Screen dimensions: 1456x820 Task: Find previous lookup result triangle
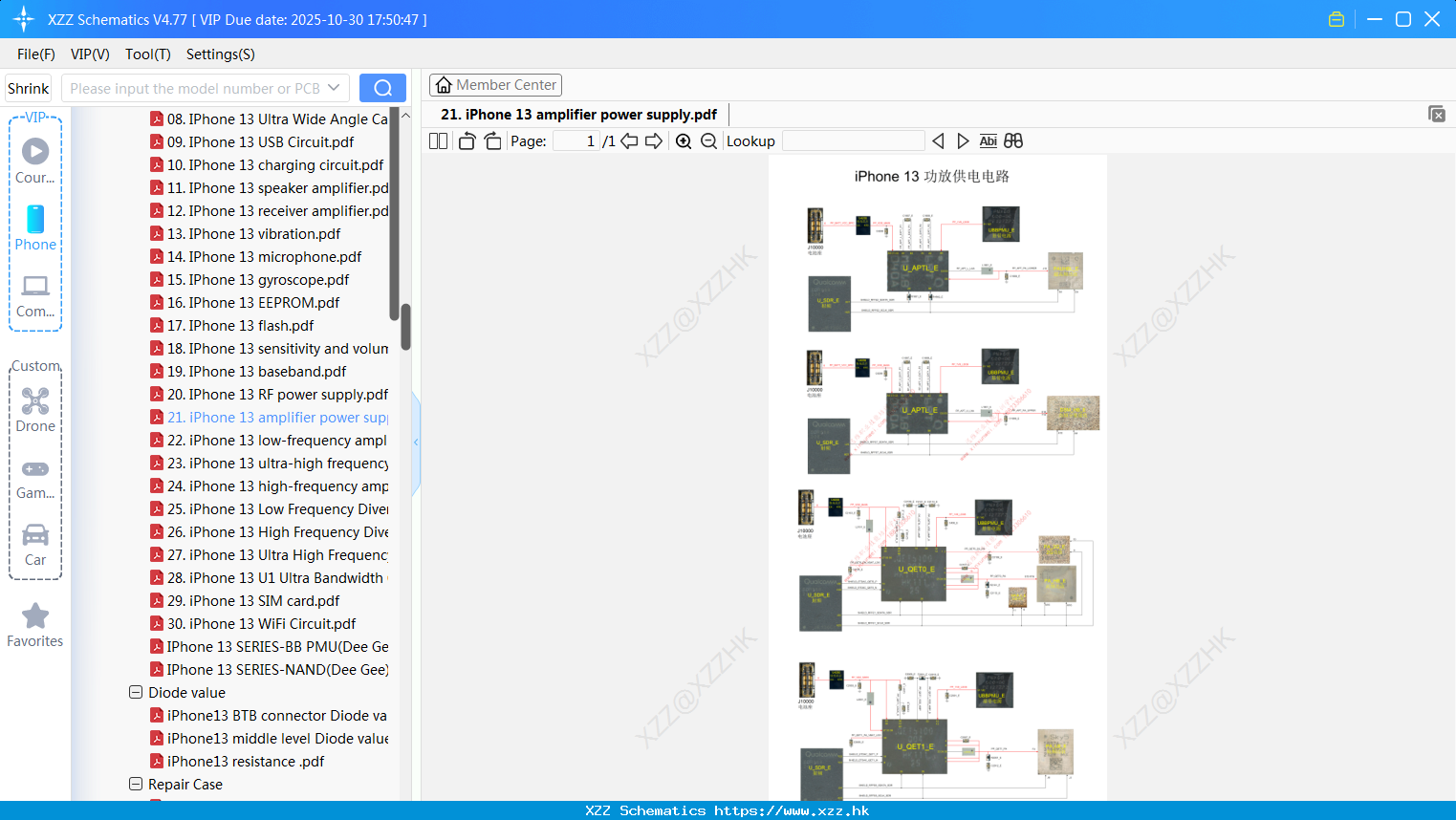point(938,140)
